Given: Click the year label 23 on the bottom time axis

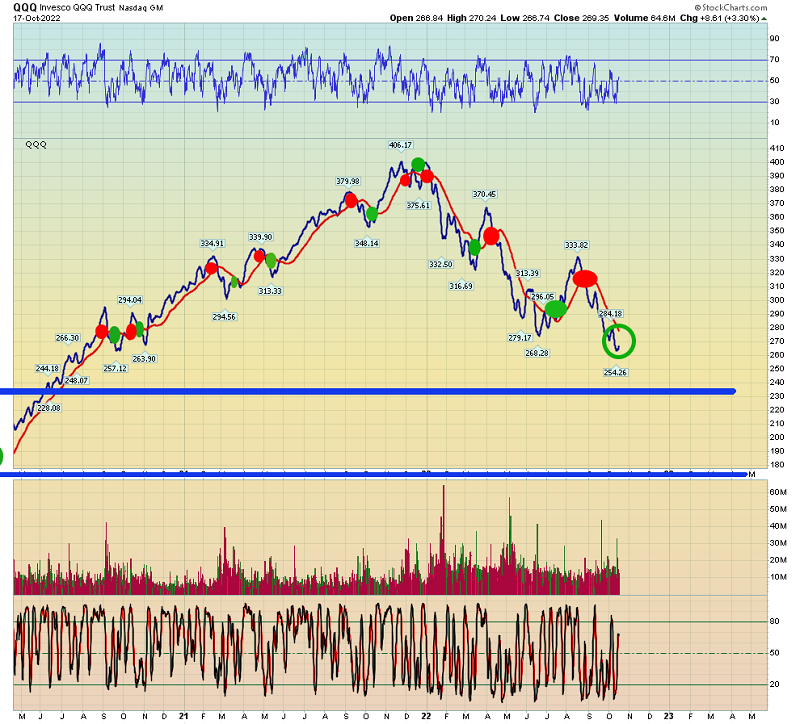Looking at the screenshot, I should pyautogui.click(x=668, y=716).
